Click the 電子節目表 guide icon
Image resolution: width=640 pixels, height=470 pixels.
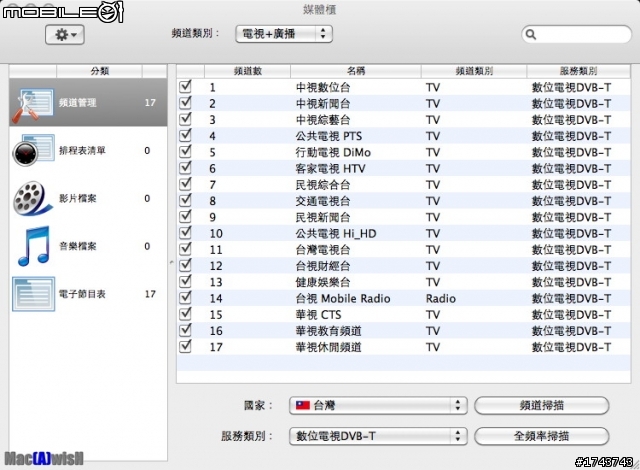coord(33,294)
